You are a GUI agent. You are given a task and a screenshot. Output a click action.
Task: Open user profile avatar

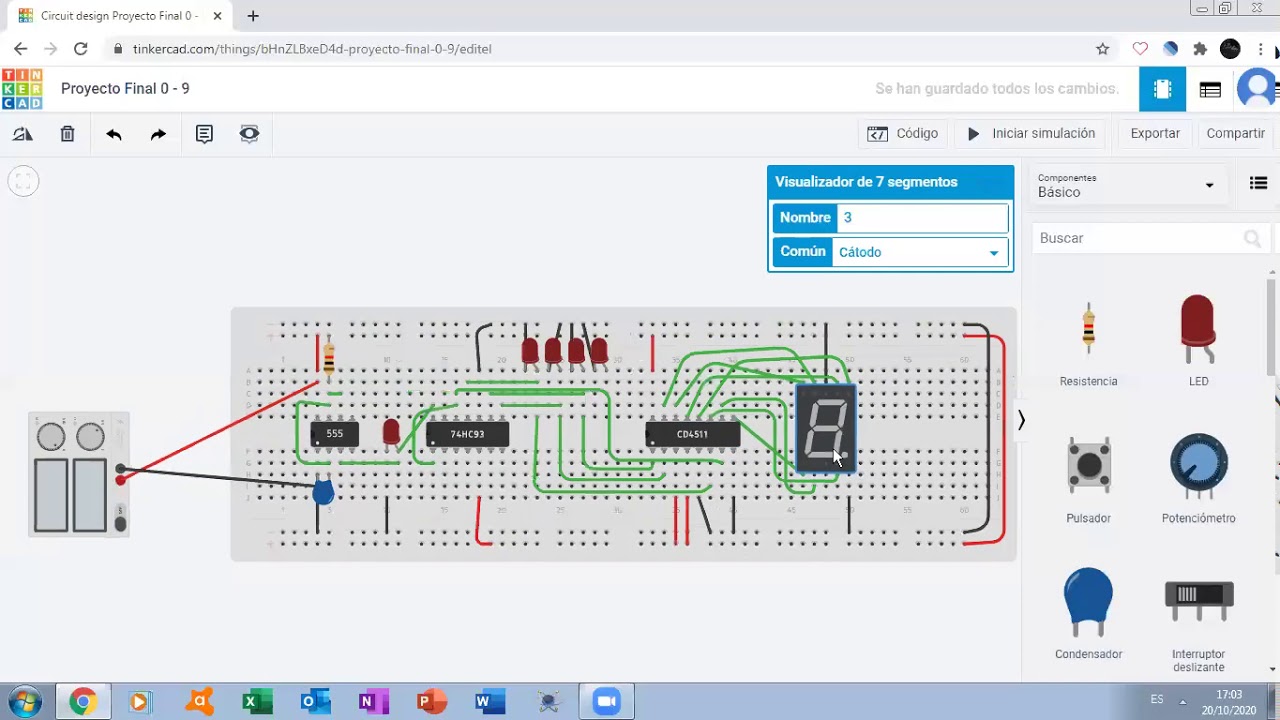click(x=1256, y=89)
